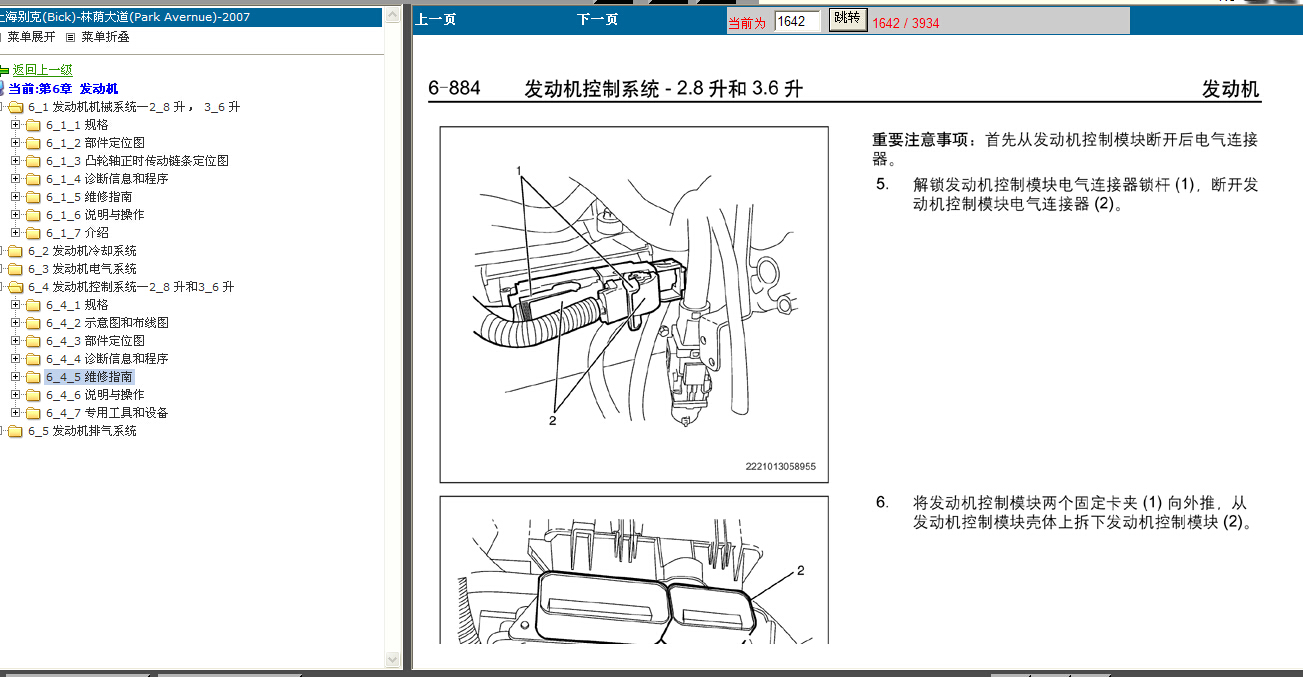Click left panel scrollbar down arrow
The image size is (1303, 677).
(x=393, y=660)
